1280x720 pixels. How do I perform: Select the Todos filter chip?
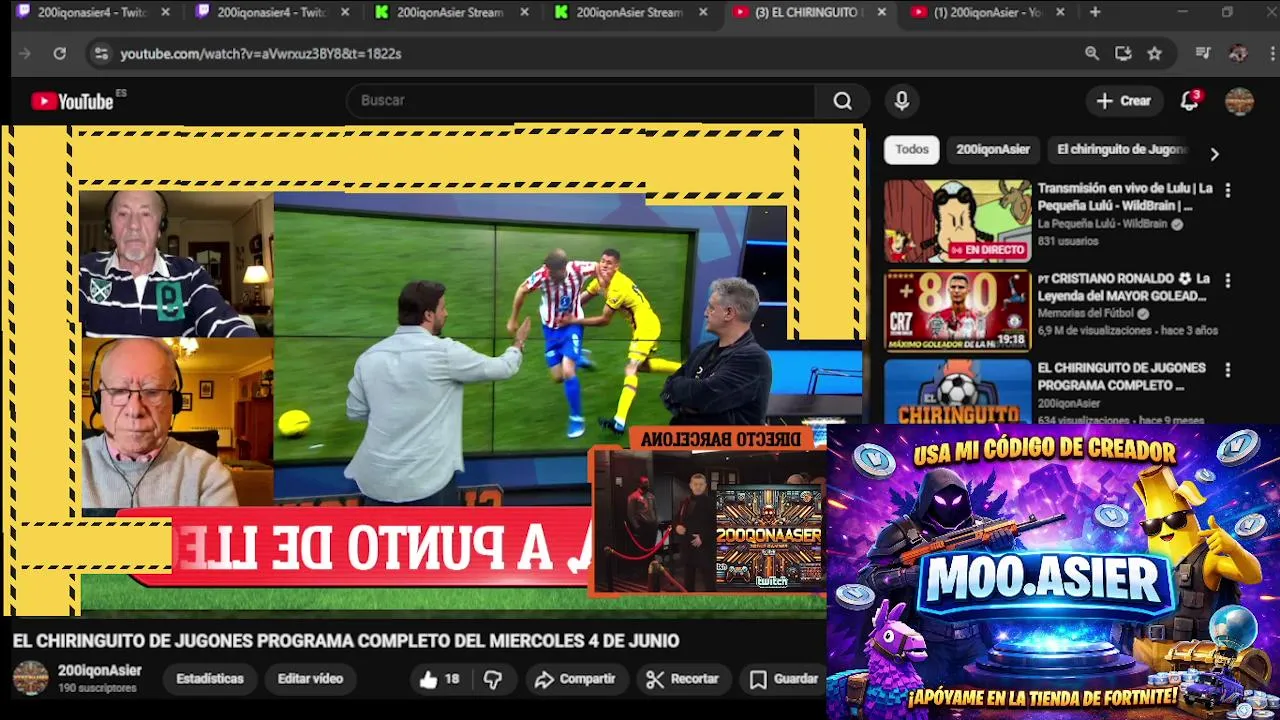(x=911, y=149)
